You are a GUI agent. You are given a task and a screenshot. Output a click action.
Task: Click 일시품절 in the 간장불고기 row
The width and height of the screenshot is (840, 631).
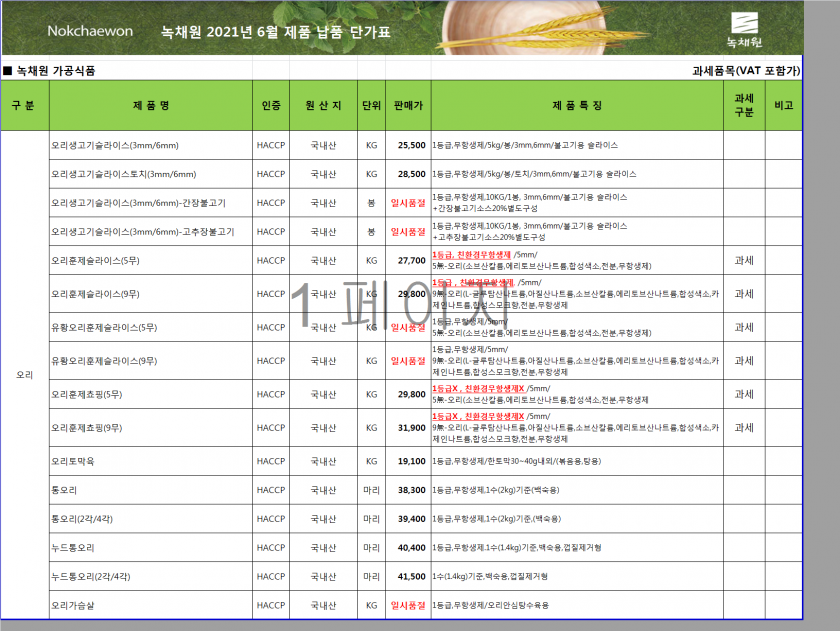(408, 203)
